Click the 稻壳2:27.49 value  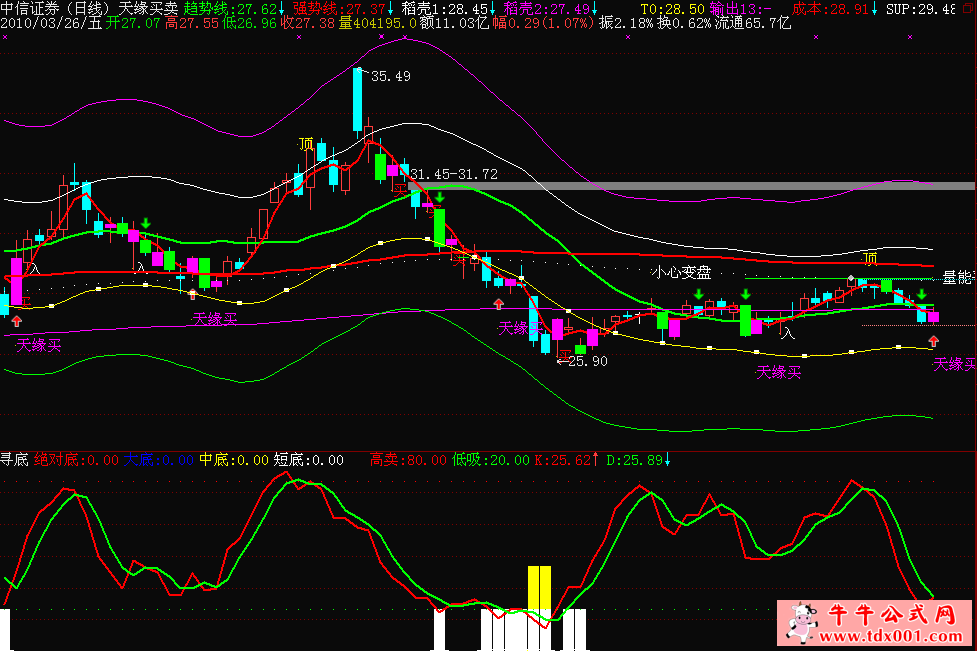pyautogui.click(x=547, y=9)
